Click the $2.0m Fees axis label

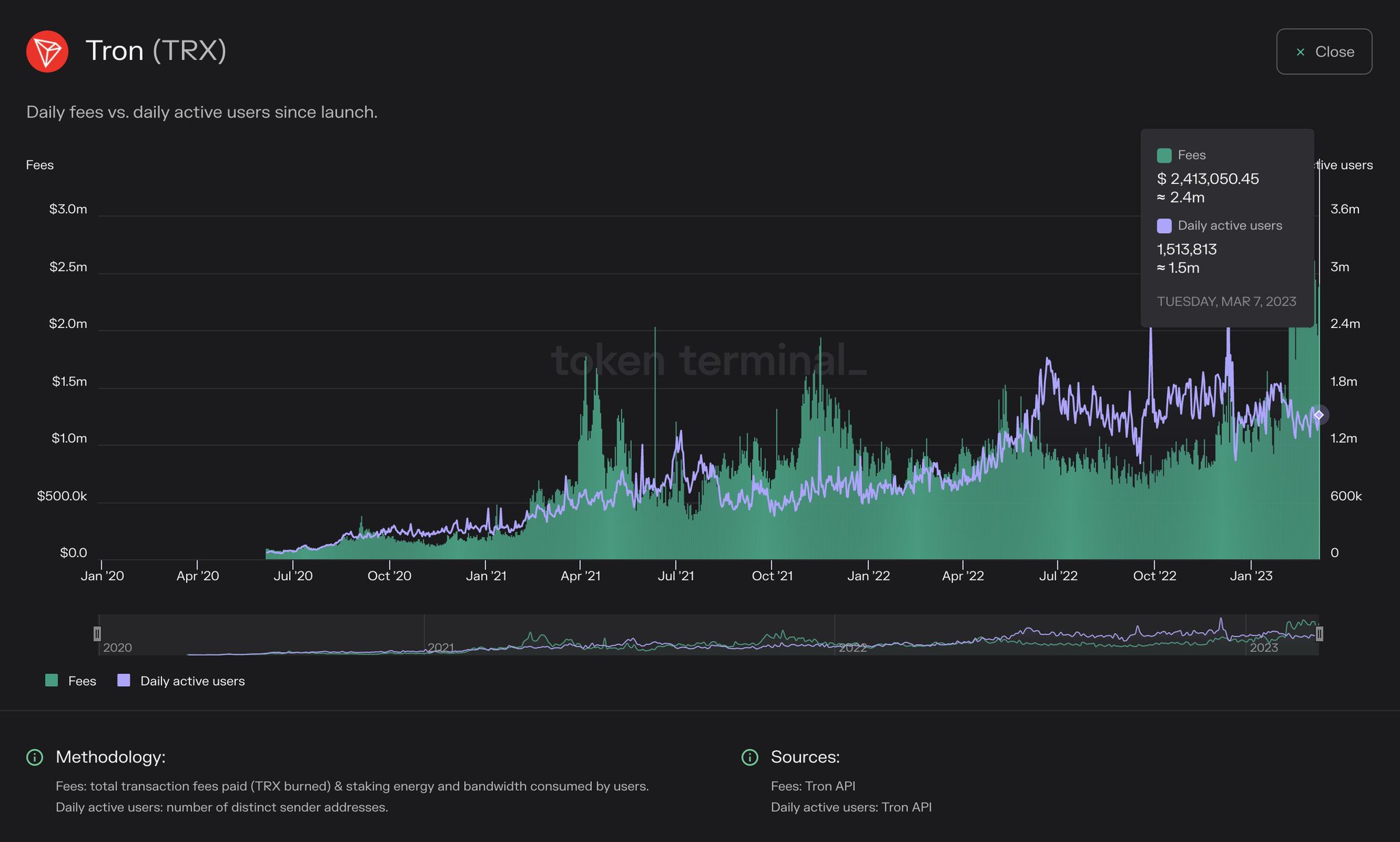[x=68, y=323]
